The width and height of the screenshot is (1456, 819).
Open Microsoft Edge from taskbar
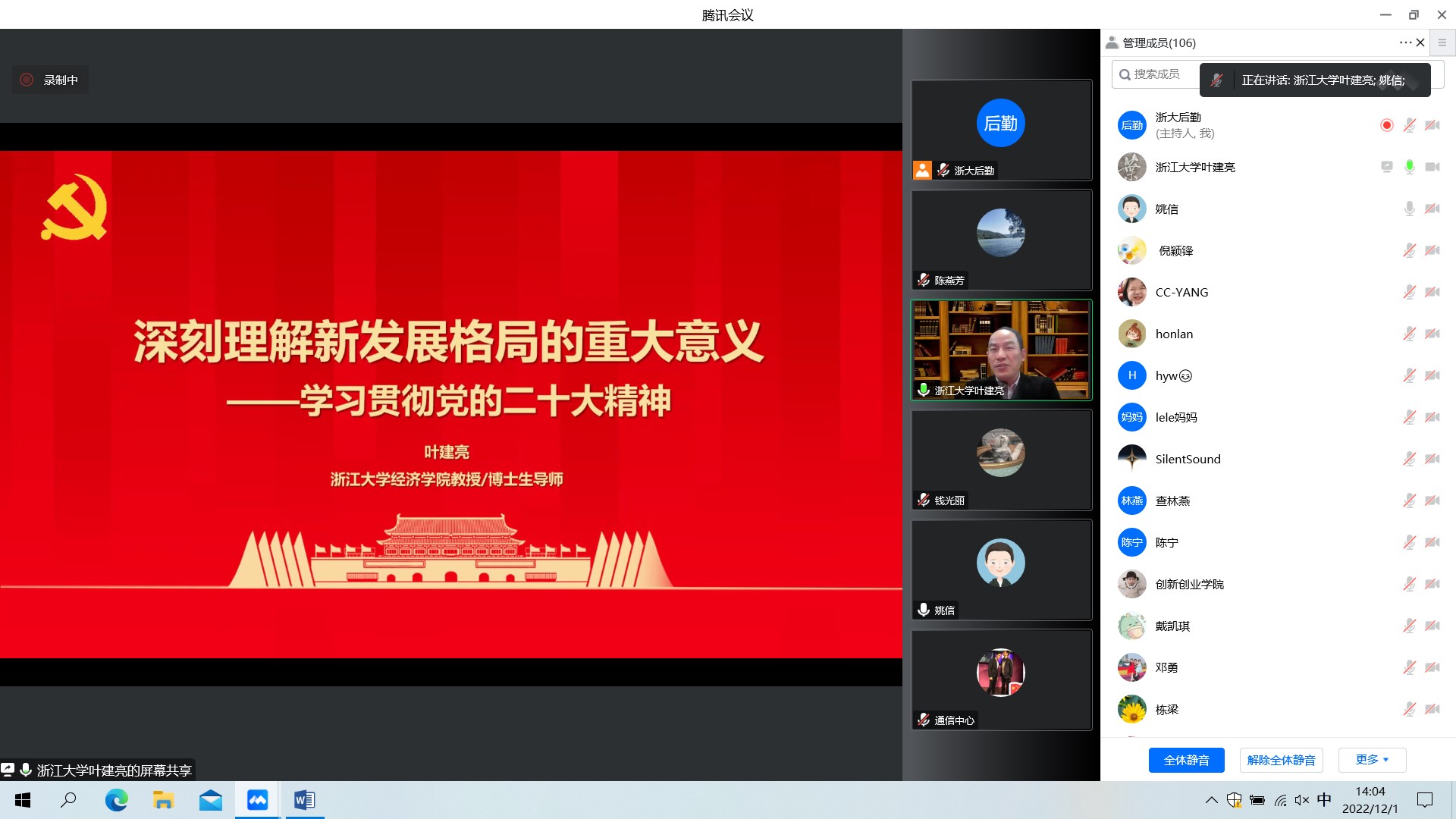116,799
